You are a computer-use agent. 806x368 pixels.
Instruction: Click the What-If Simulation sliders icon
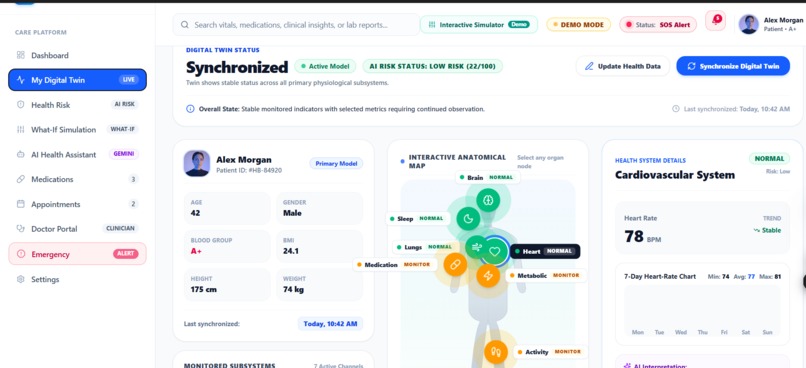(x=21, y=130)
